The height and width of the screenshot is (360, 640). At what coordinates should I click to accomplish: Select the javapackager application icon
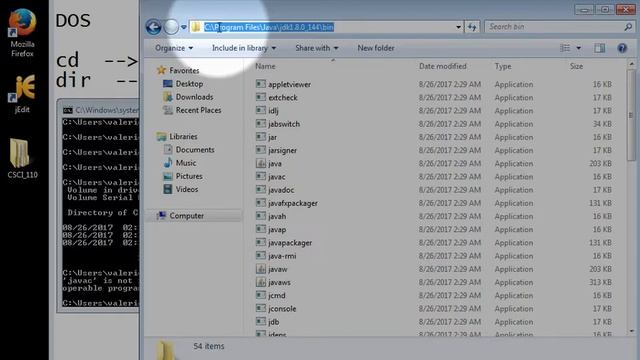(260, 242)
